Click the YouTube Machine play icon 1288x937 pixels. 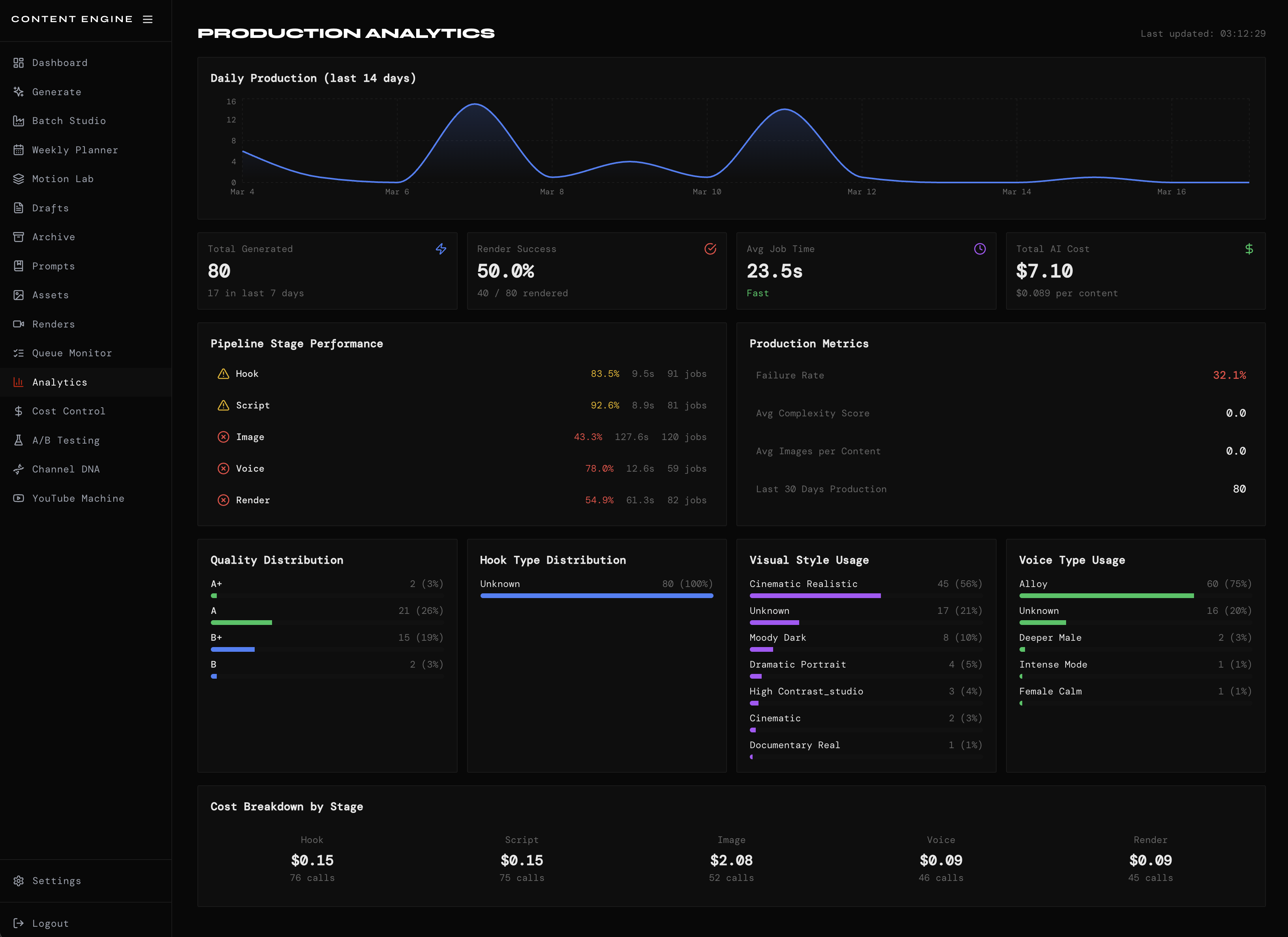(x=18, y=499)
